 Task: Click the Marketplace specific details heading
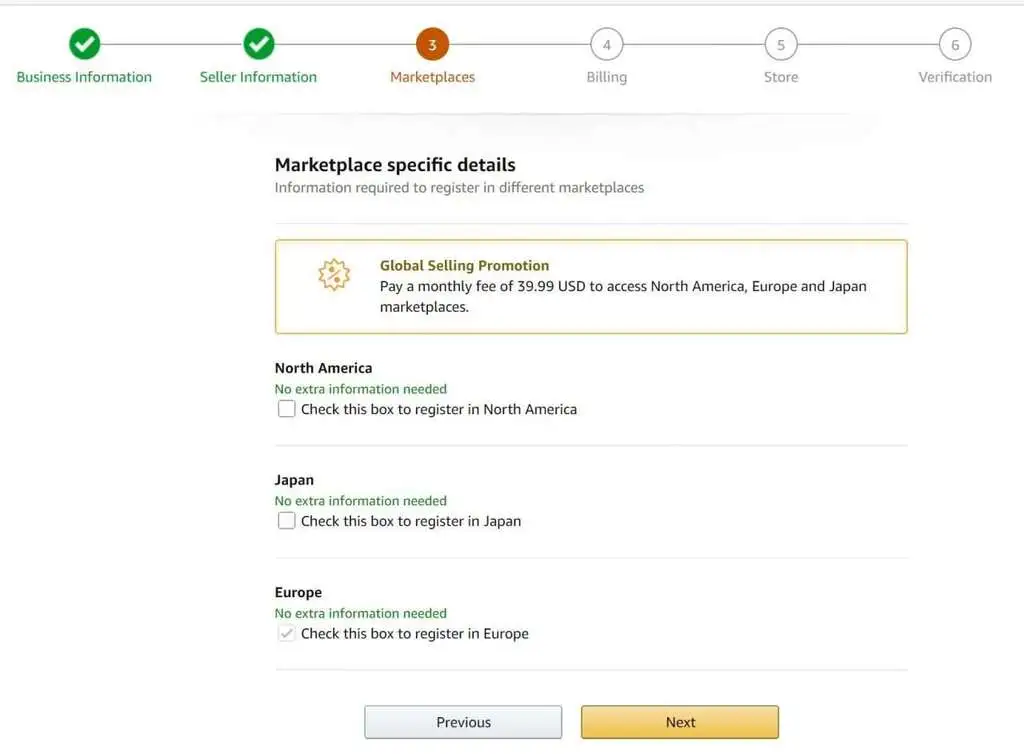tap(395, 165)
